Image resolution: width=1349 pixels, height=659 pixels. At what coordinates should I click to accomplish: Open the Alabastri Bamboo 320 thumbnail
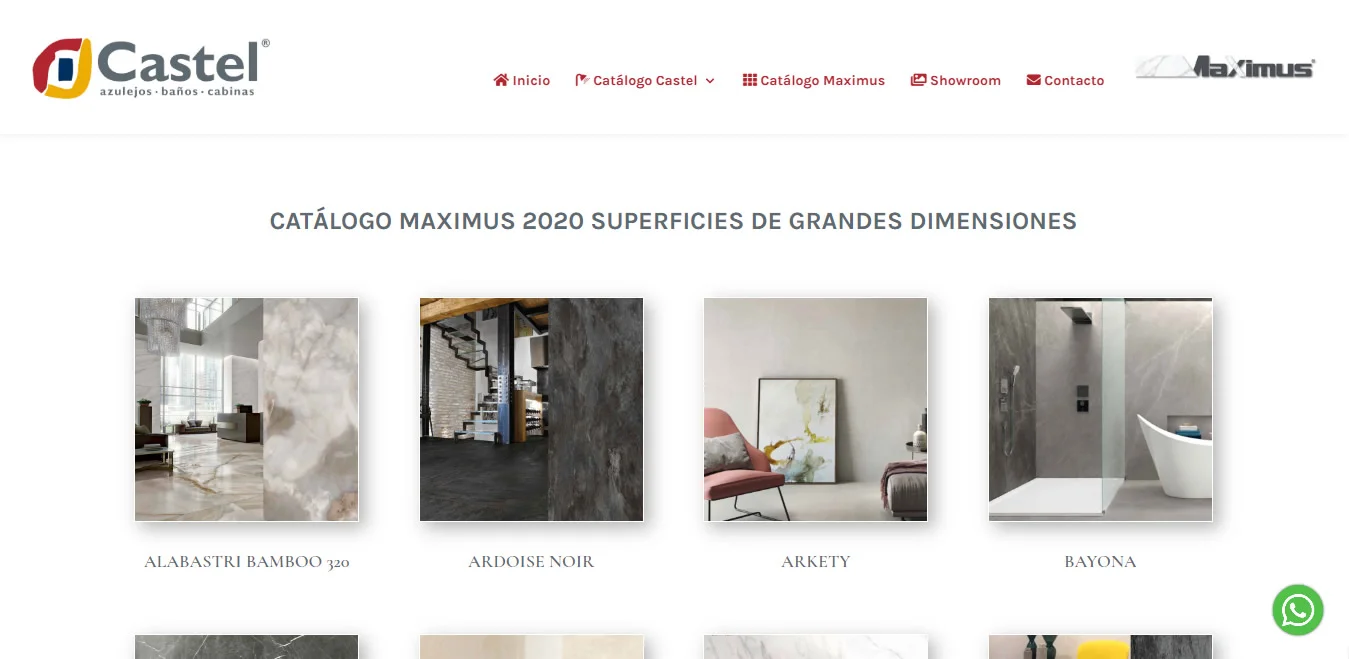(x=247, y=409)
